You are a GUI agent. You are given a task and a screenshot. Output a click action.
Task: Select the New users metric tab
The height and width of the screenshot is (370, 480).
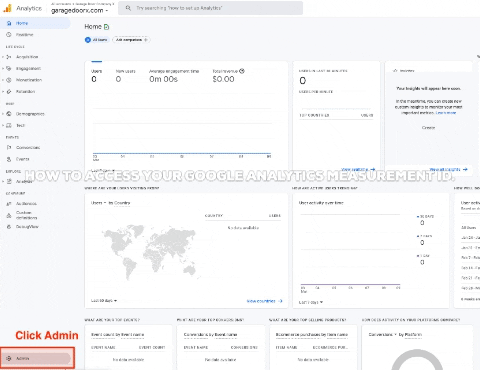pyautogui.click(x=125, y=76)
